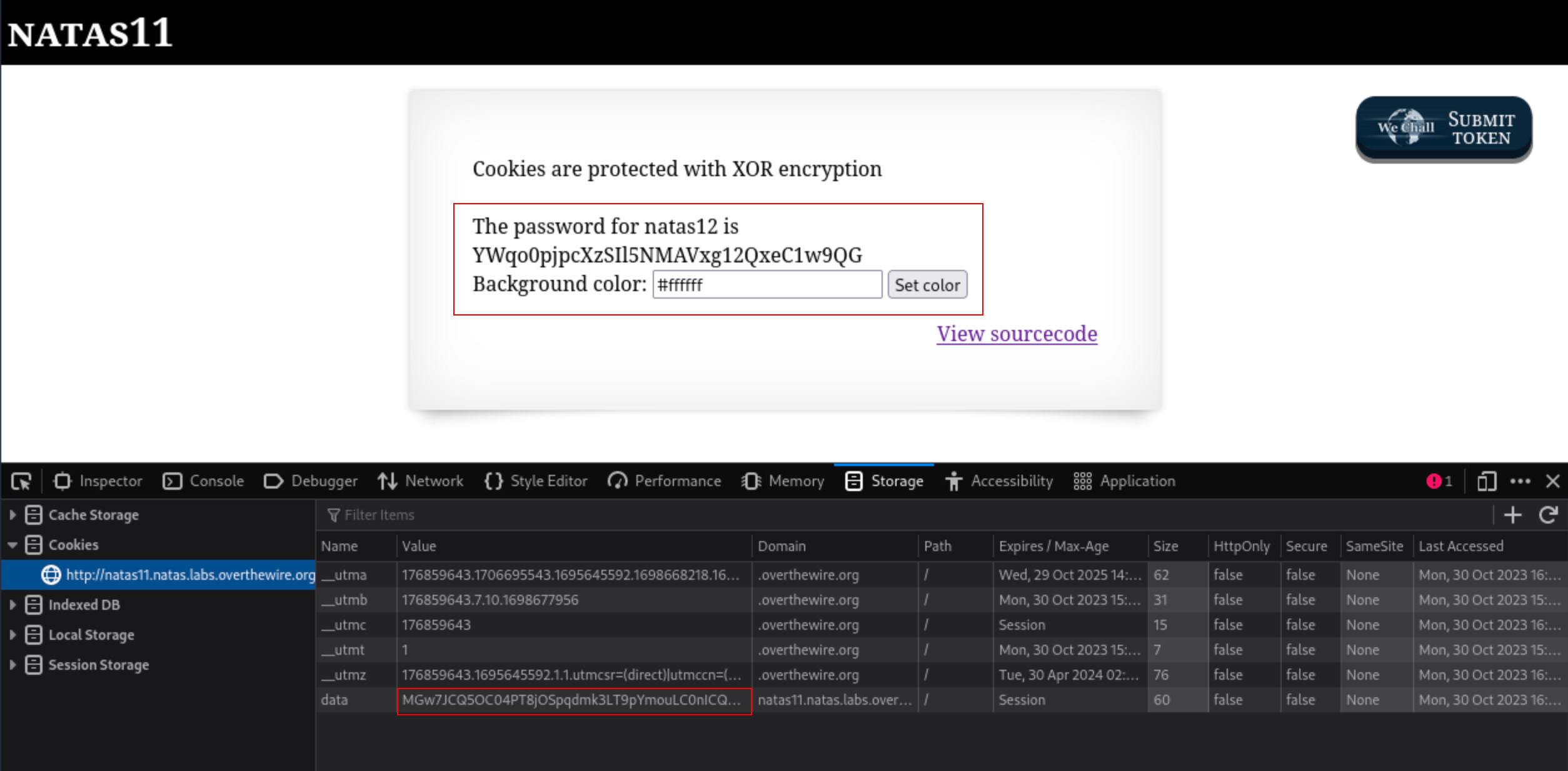Collapse the Cookies tree node
Image resolution: width=1568 pixels, height=771 pixels.
[13, 545]
